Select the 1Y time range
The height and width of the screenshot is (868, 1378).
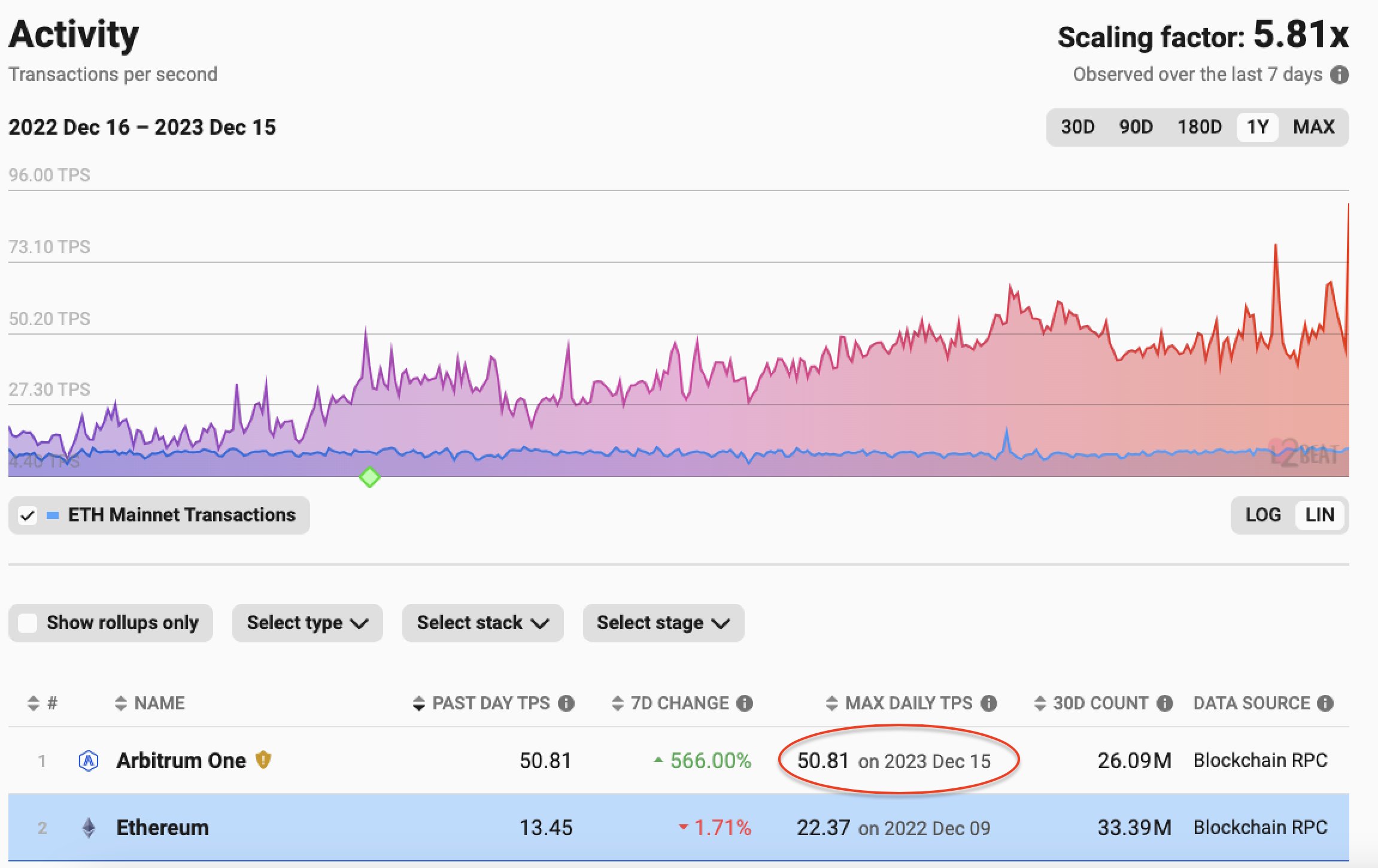(1258, 127)
